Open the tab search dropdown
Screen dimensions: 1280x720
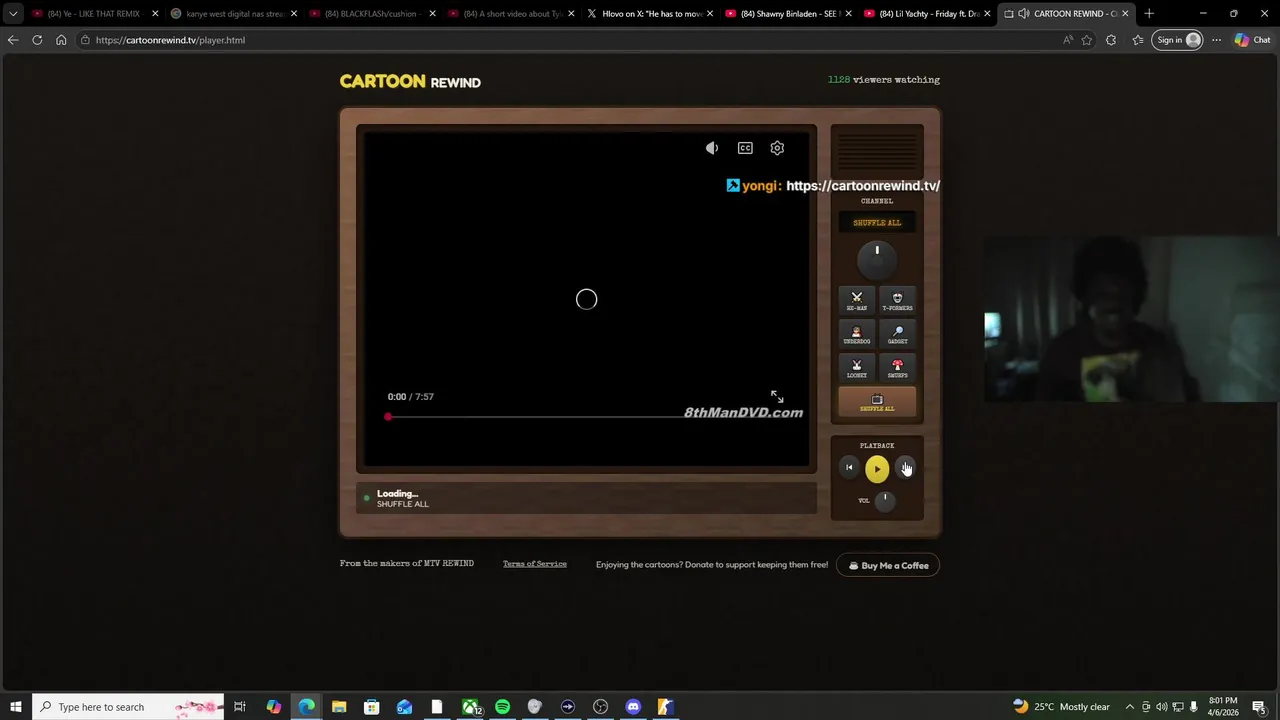tap(13, 14)
